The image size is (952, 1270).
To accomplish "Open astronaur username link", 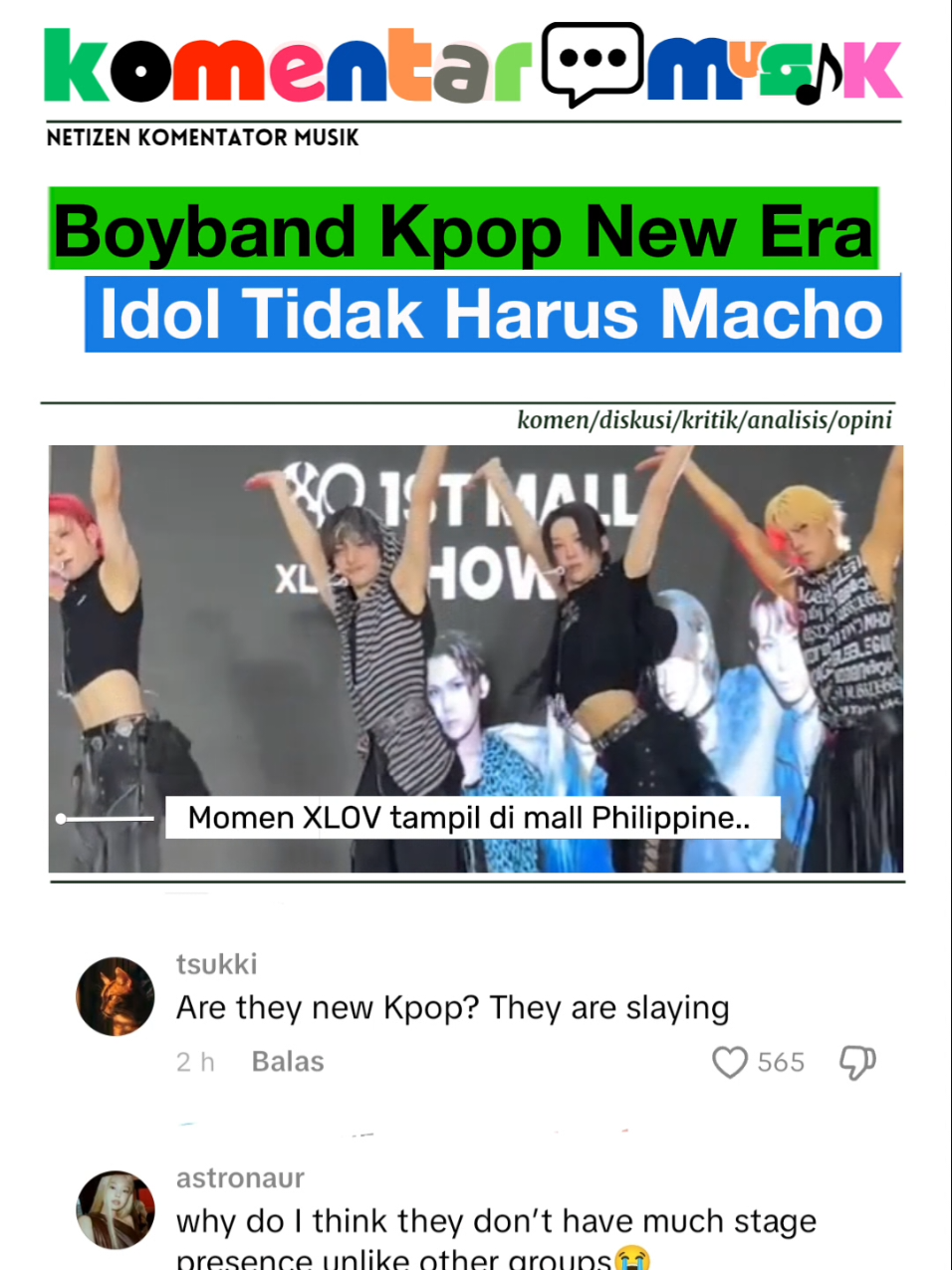I will pyautogui.click(x=241, y=1178).
